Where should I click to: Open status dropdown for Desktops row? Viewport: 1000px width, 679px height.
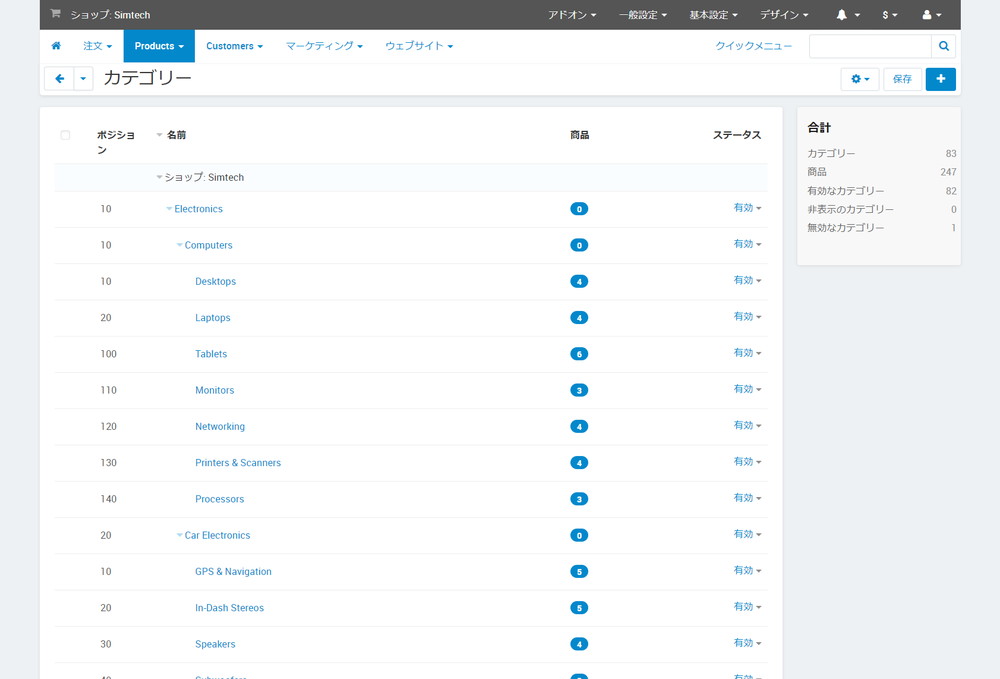[x=747, y=280]
